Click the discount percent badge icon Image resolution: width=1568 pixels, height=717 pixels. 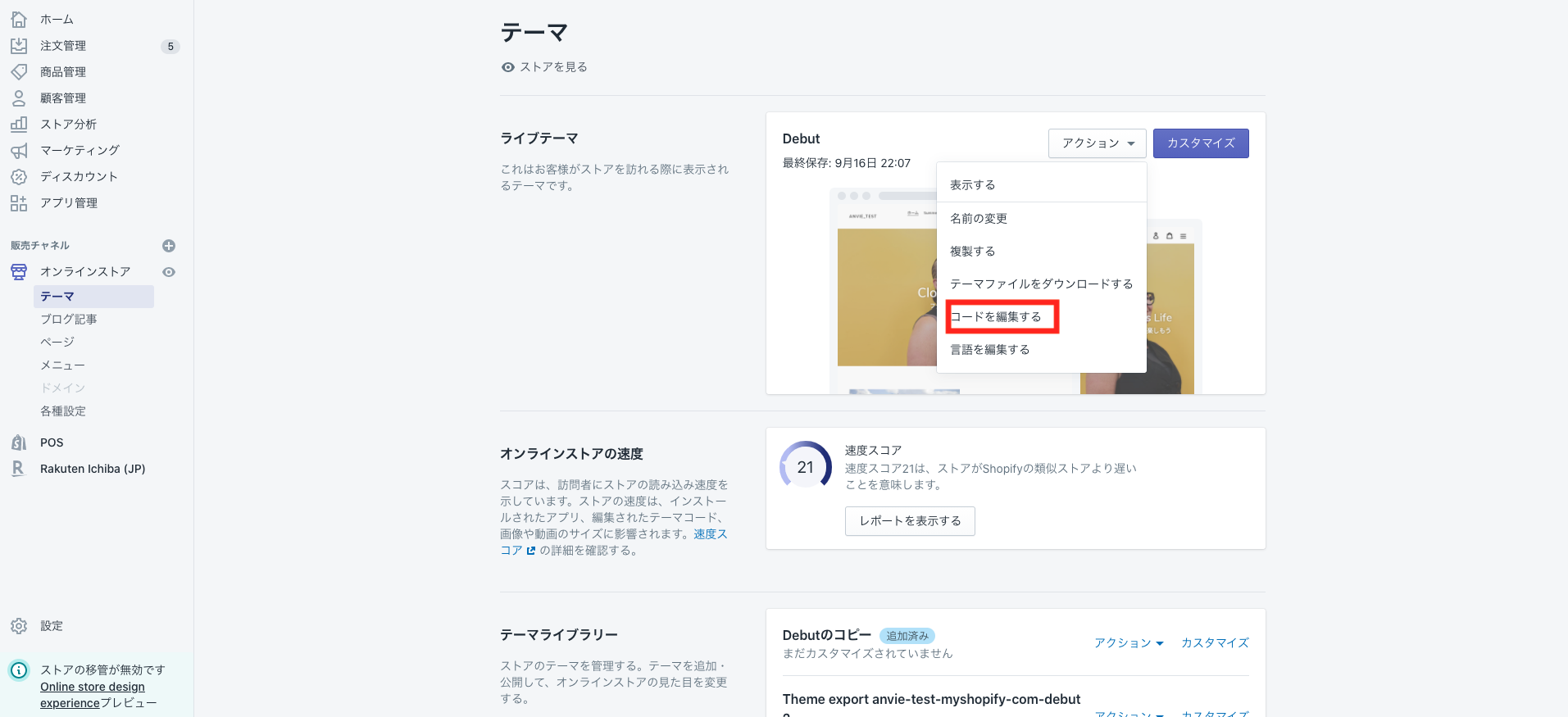(19, 177)
